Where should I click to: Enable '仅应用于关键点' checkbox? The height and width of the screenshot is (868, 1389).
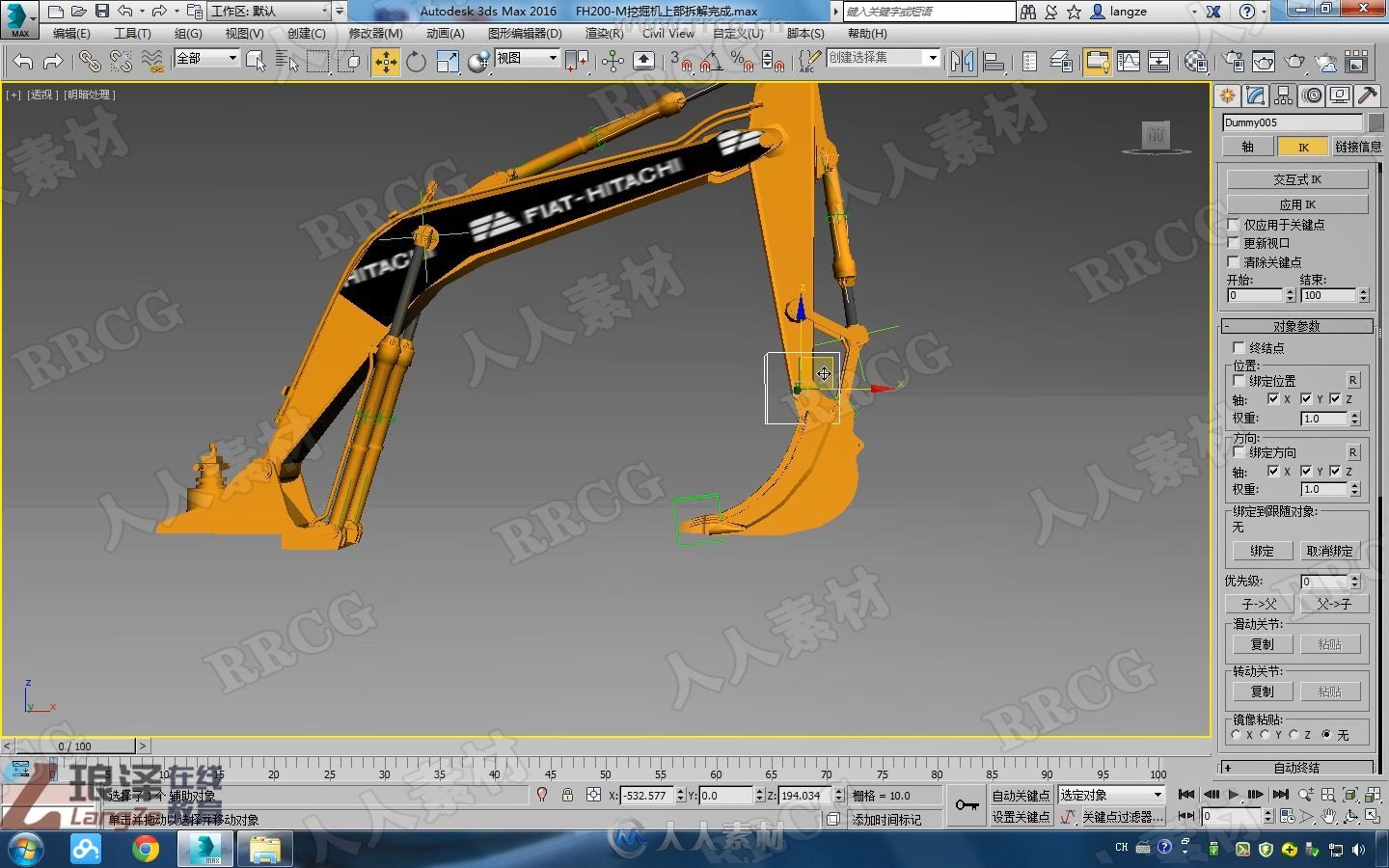1234,224
